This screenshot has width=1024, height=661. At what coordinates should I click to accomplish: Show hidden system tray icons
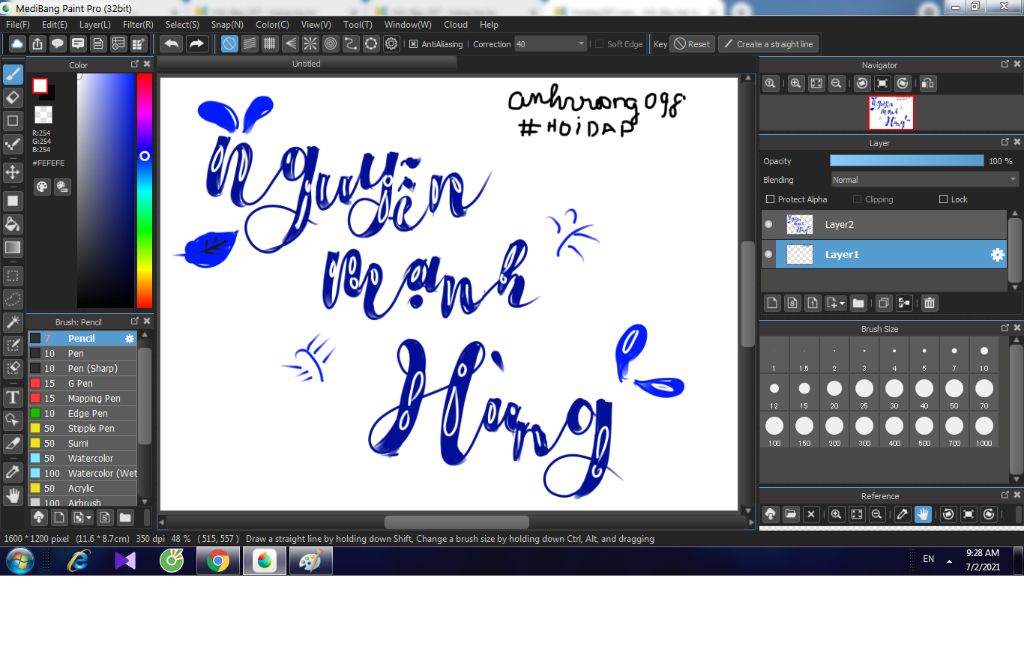(949, 561)
